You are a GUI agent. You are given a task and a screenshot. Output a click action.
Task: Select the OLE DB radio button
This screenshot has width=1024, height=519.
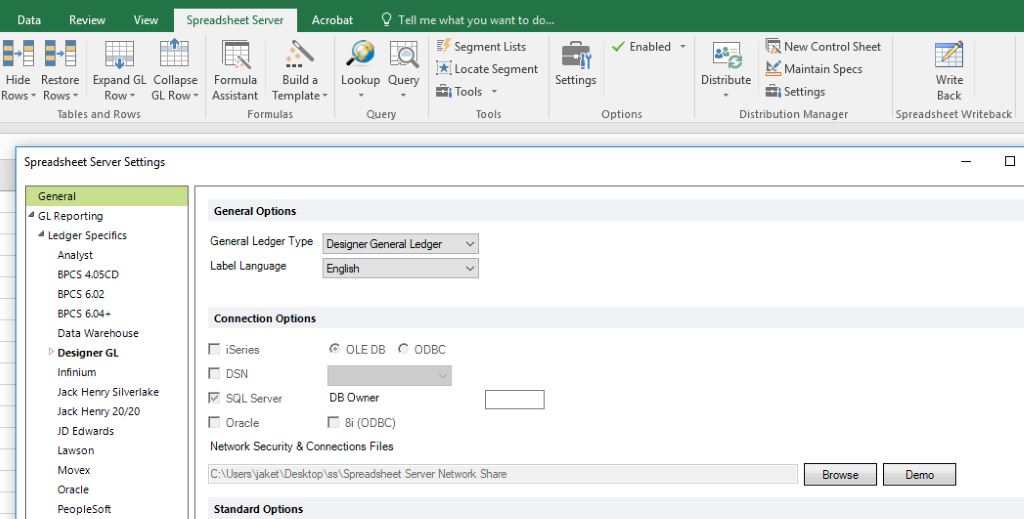click(334, 349)
